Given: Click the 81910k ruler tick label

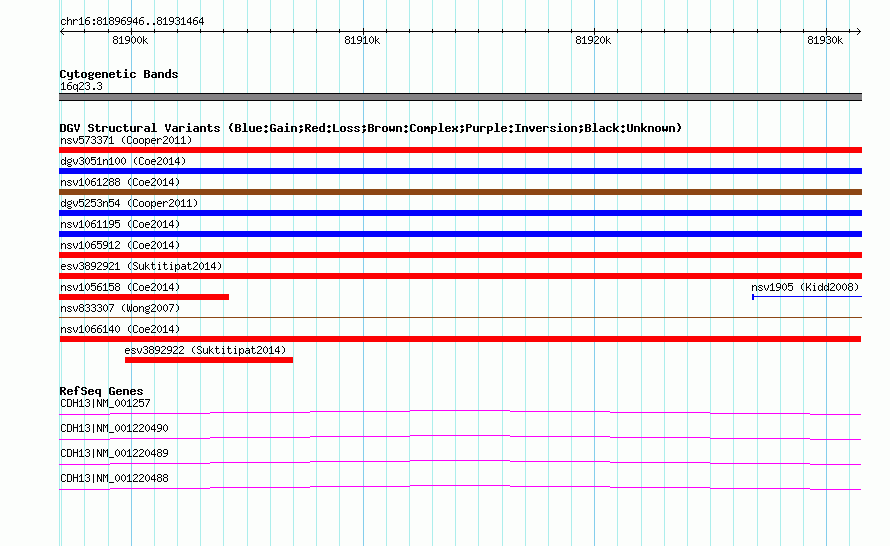Looking at the screenshot, I should tap(362, 40).
